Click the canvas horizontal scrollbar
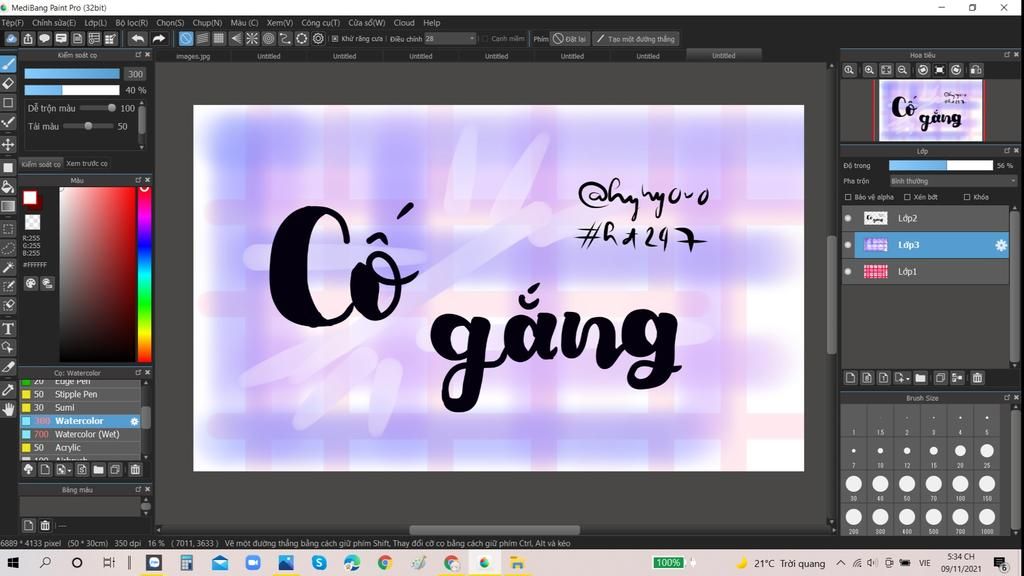 point(494,530)
